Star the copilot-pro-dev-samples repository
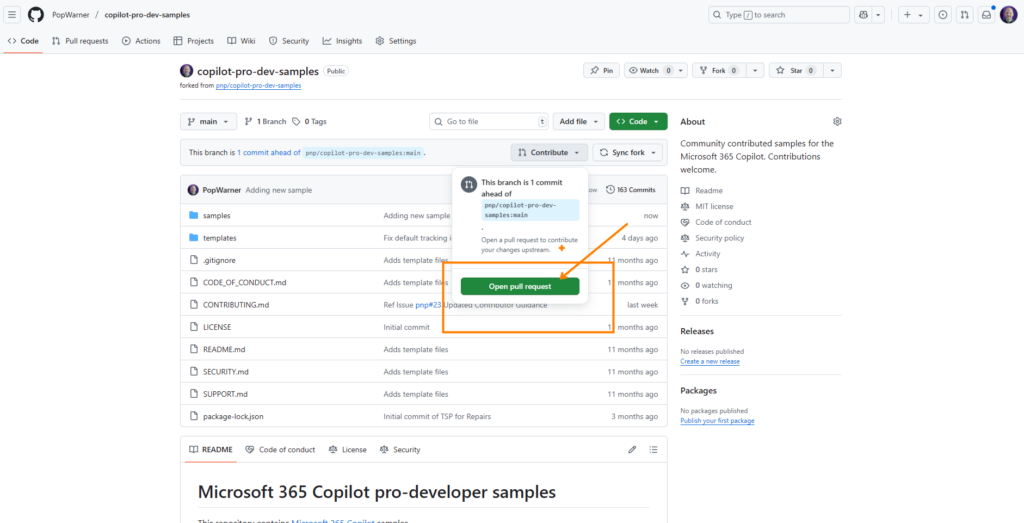The height and width of the screenshot is (523, 1024). click(797, 71)
